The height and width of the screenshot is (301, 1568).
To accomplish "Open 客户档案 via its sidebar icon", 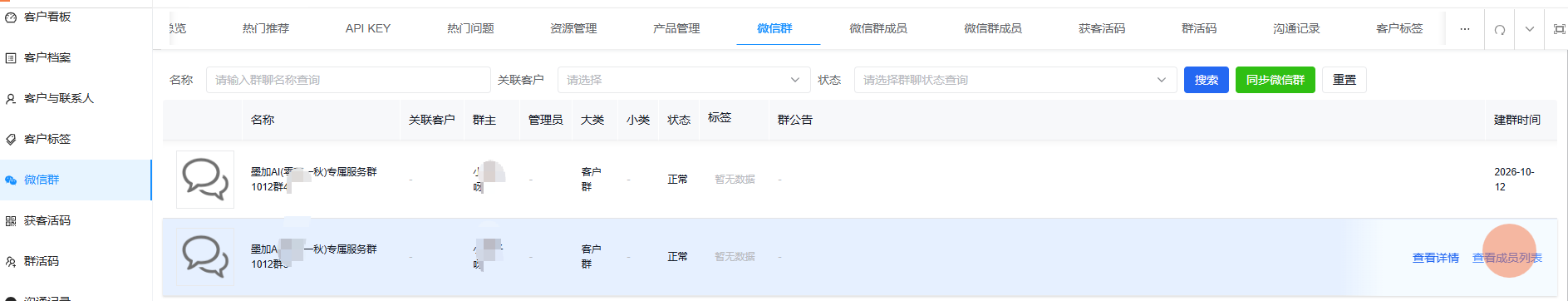I will point(11,57).
